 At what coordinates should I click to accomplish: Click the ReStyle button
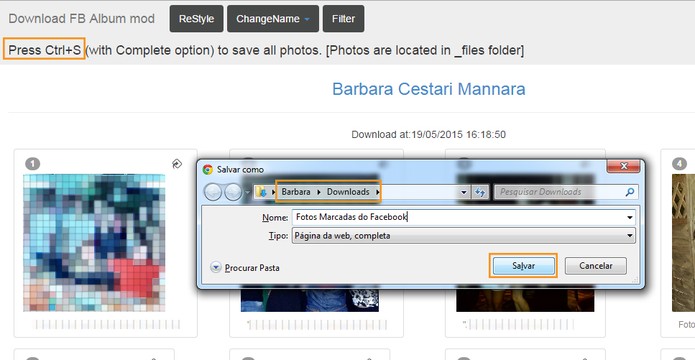click(196, 19)
